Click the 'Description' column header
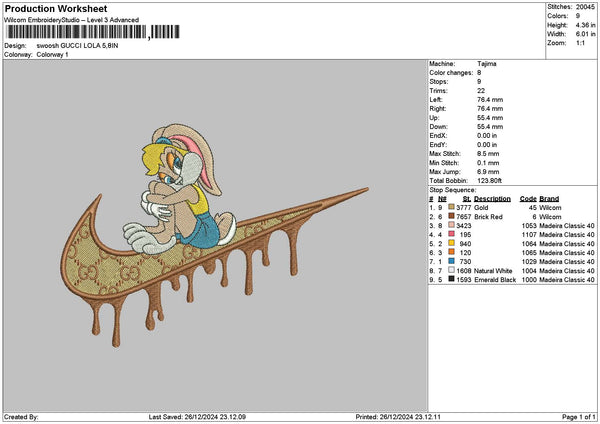The height and width of the screenshot is (424, 600). pyautogui.click(x=492, y=199)
